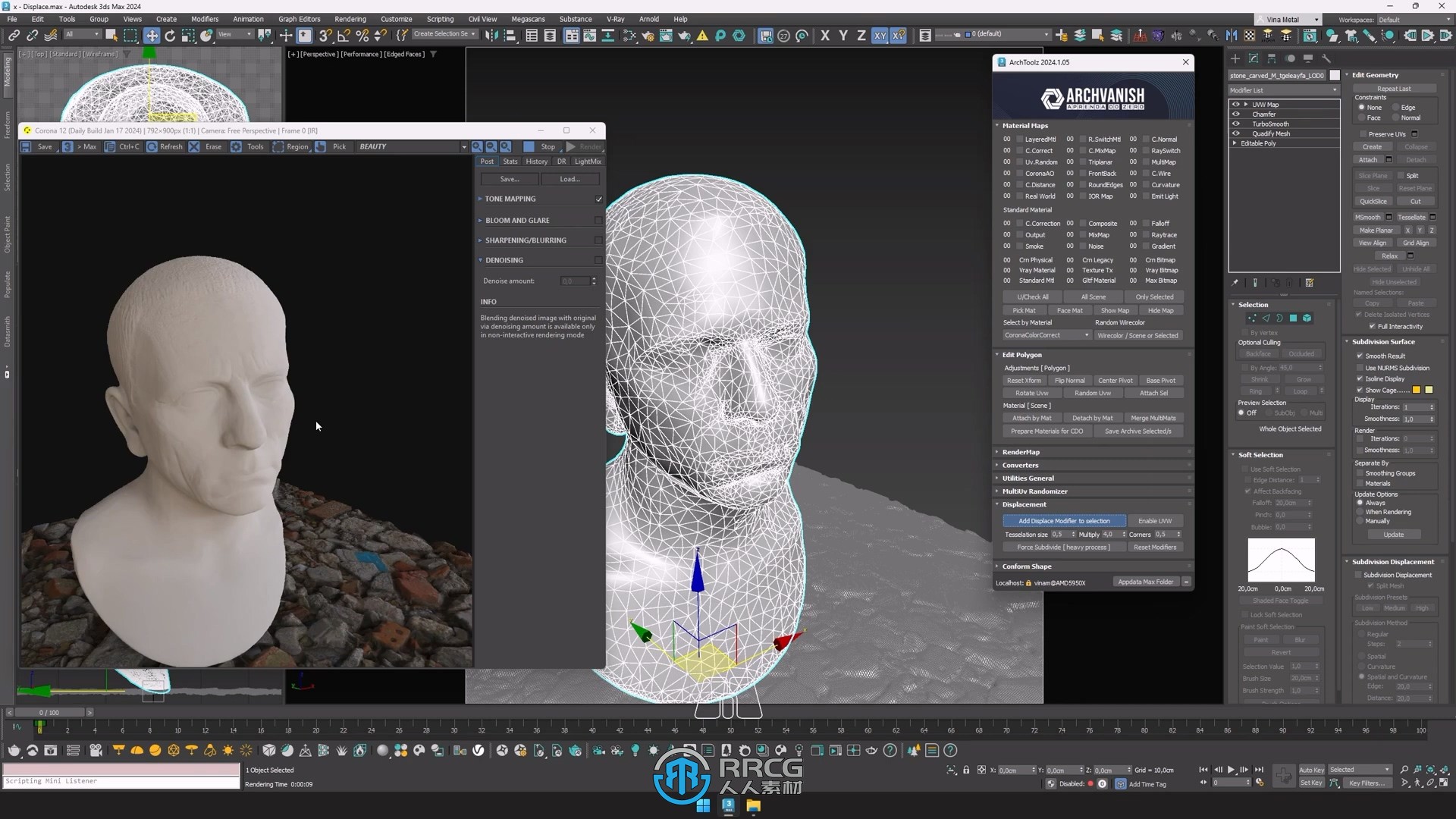Click the orange Show Cage color swatch
Image resolution: width=1456 pixels, height=819 pixels.
click(1416, 391)
